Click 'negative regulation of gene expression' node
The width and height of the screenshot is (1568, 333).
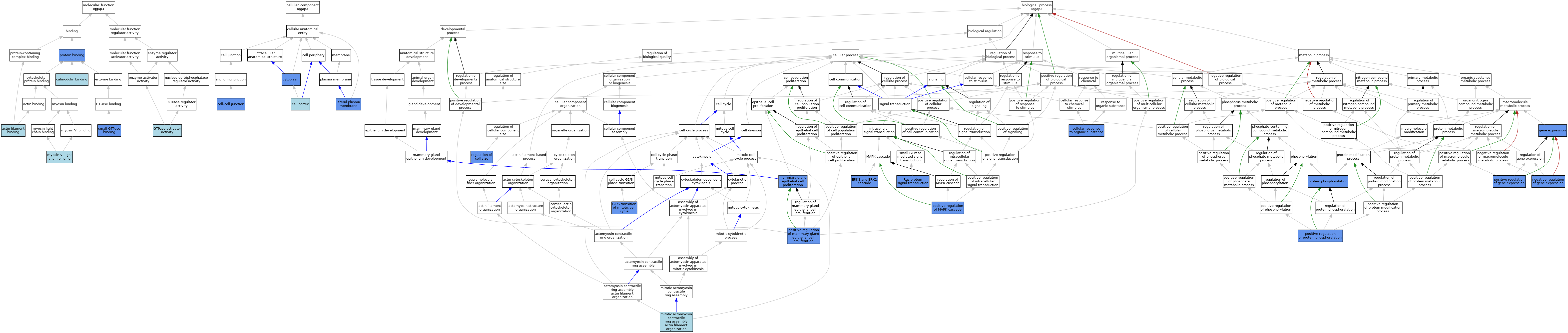click(x=1548, y=181)
